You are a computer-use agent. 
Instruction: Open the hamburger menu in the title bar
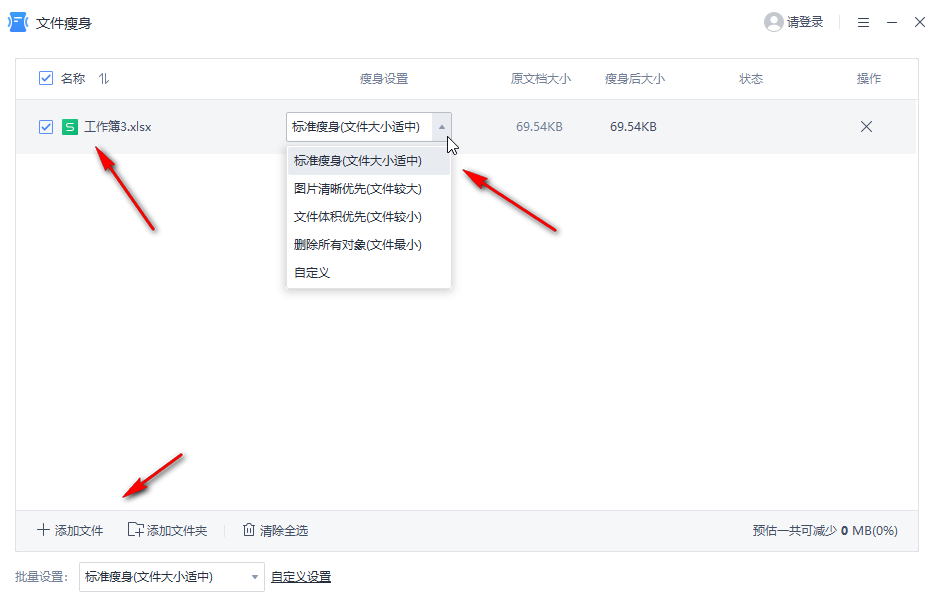863,21
